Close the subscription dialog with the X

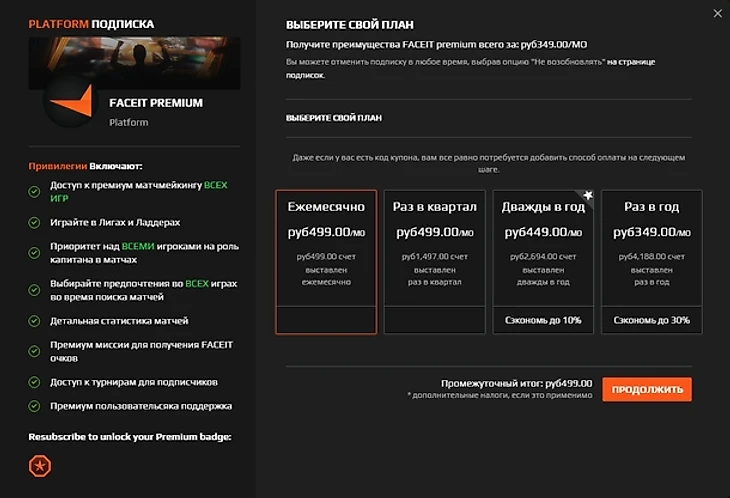[717, 13]
